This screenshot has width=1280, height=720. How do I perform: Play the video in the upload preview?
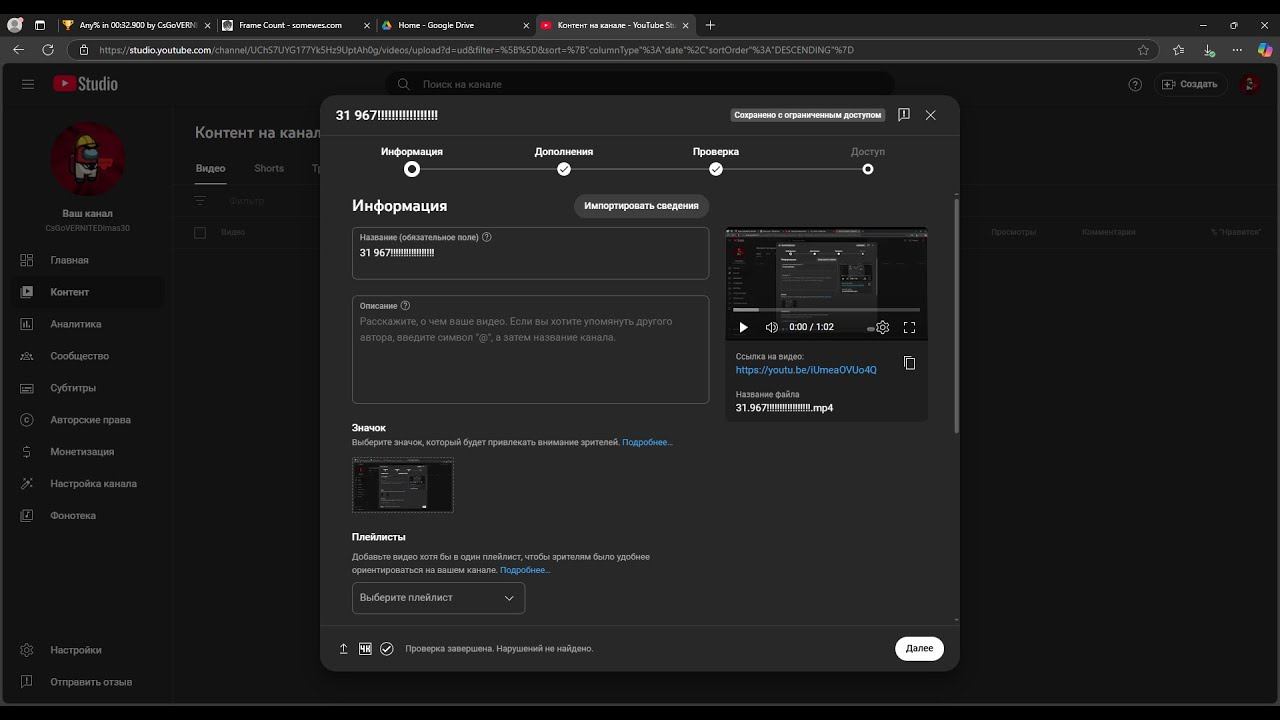tap(743, 327)
